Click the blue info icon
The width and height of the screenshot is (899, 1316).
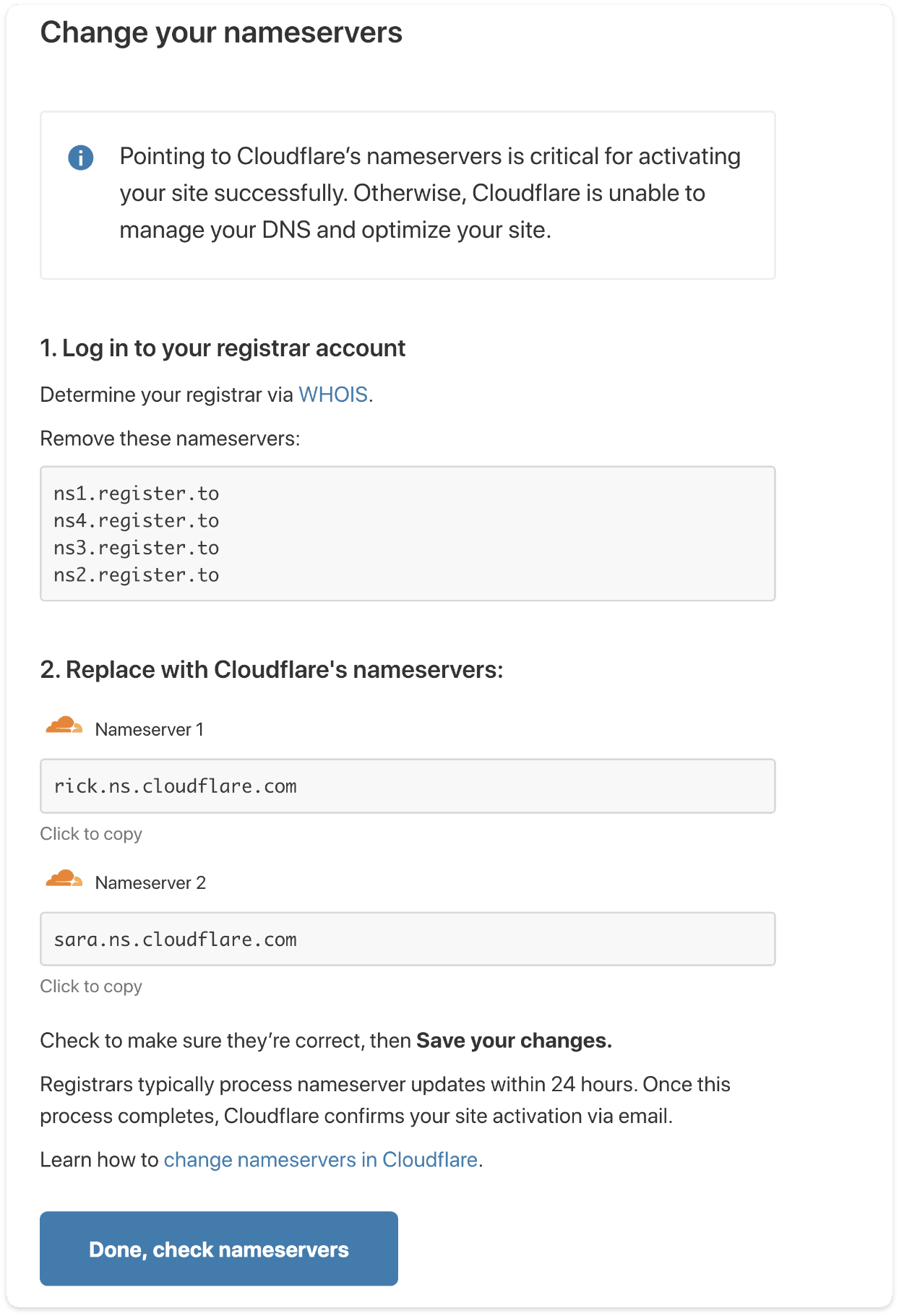click(80, 157)
